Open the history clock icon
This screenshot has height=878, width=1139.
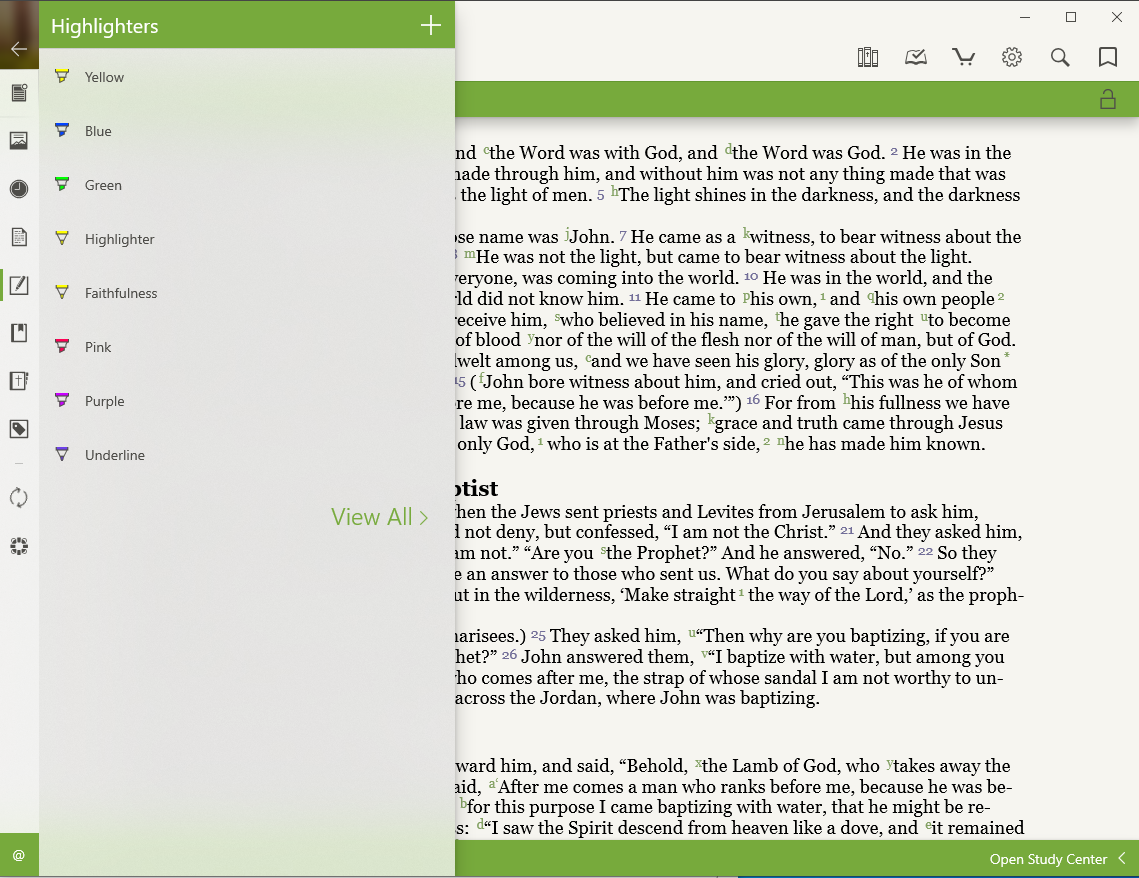18,188
